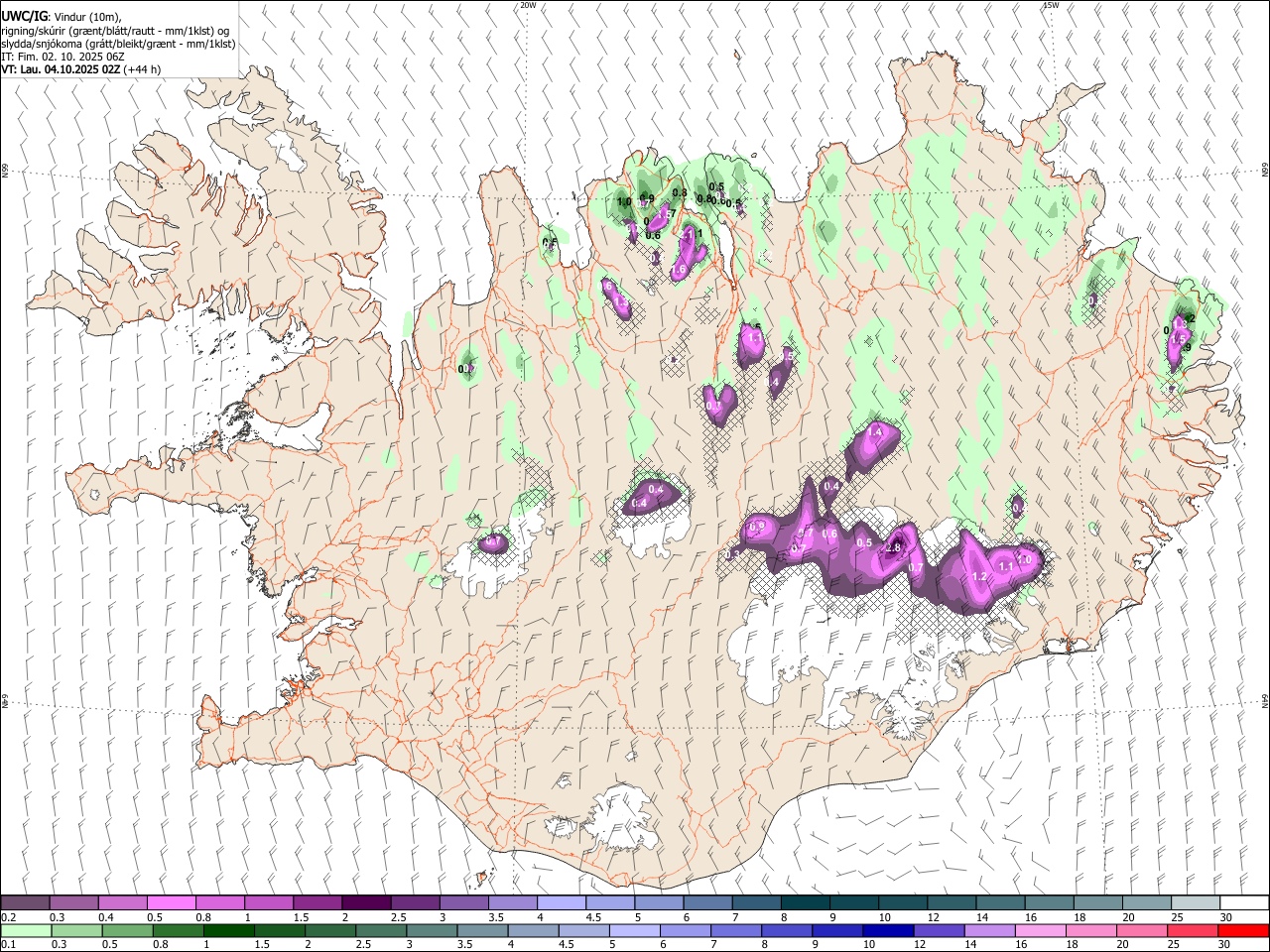Pick the bright red 30+ rain swatch
This screenshot has height=952, width=1270.
(1243, 931)
